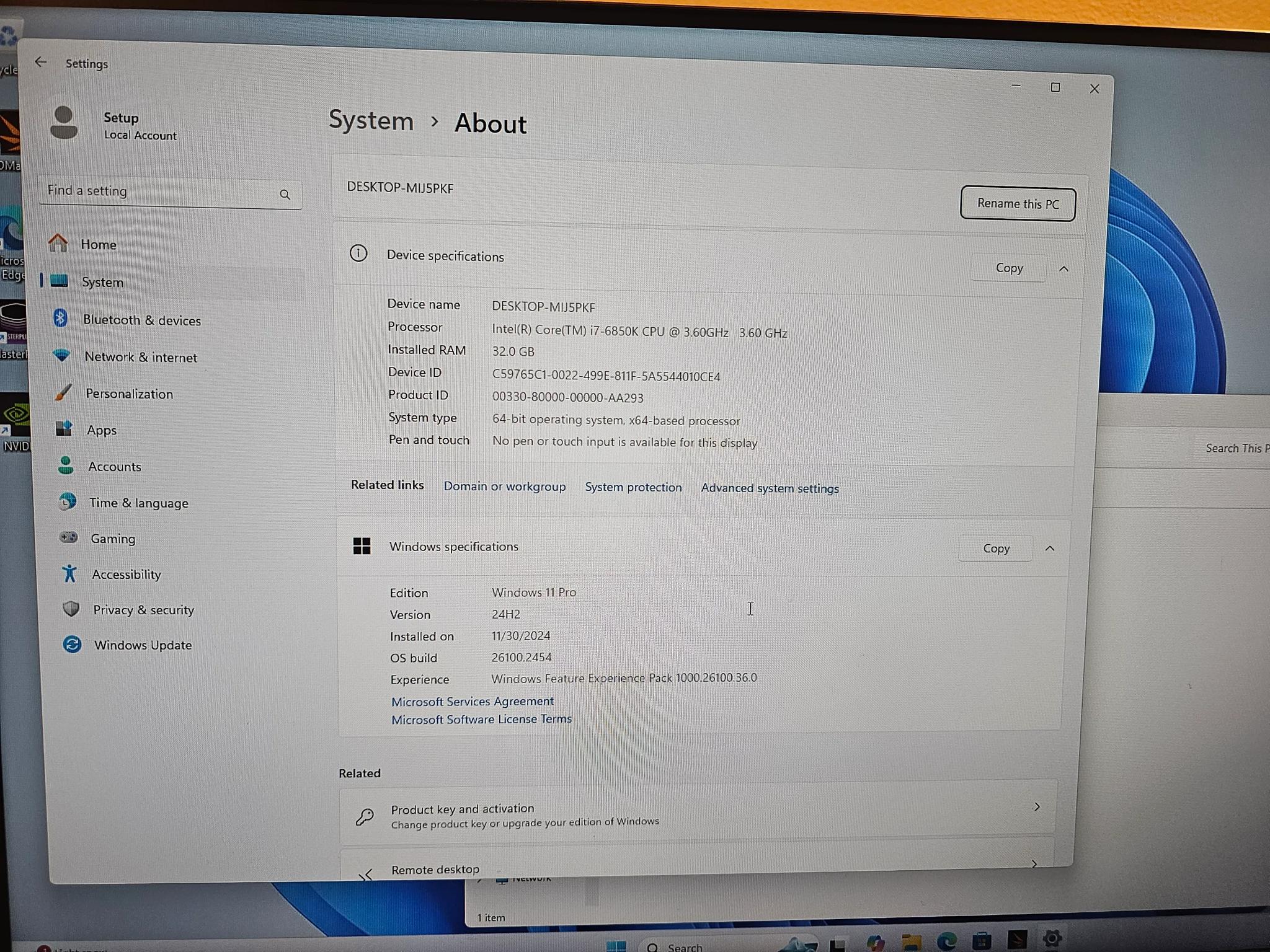This screenshot has height=952, width=1270.
Task: Copy the Device specifications
Action: click(1009, 268)
